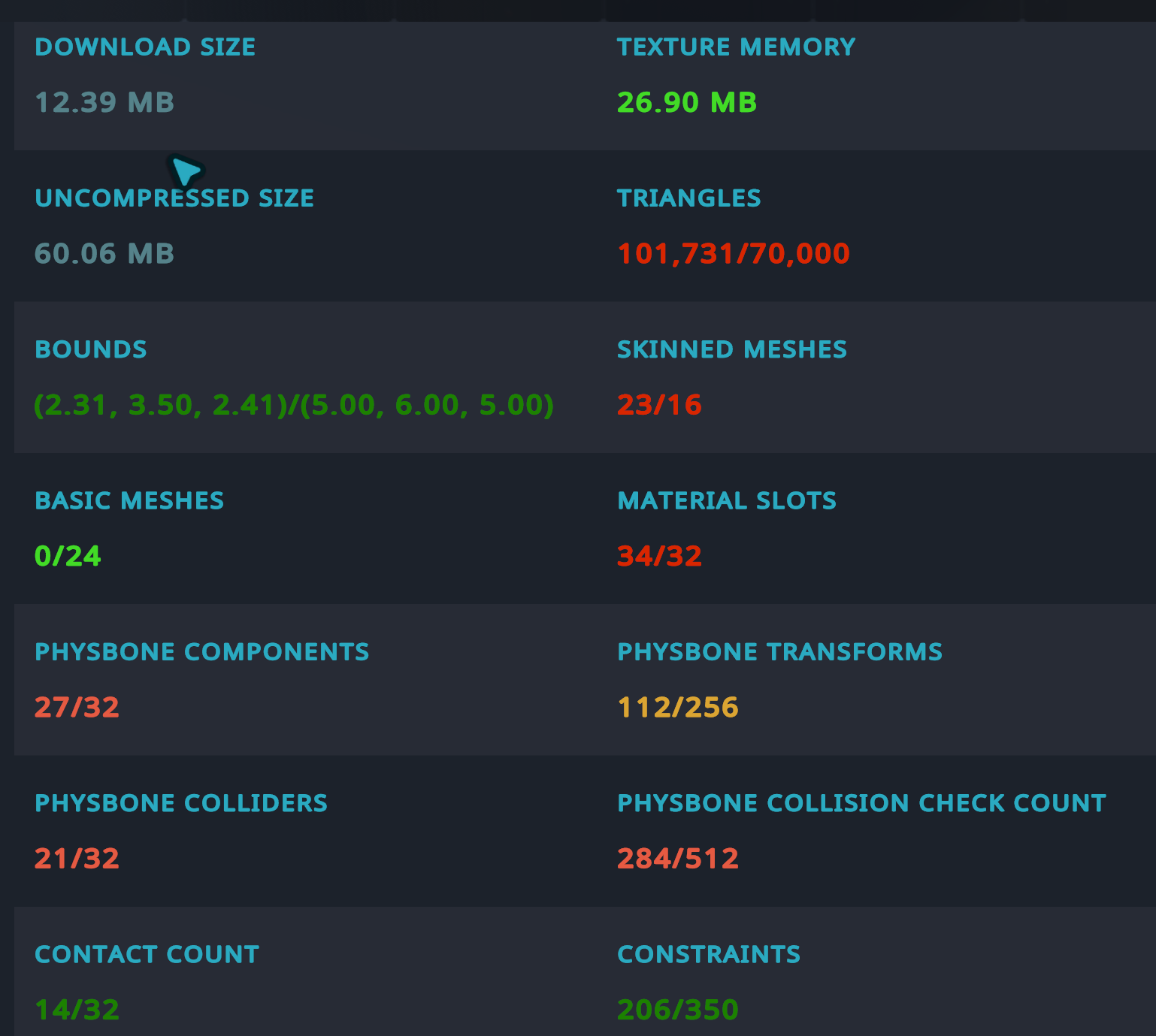This screenshot has height=1036, width=1156.
Task: Select the 23/16 skinned meshes value
Action: tap(659, 405)
